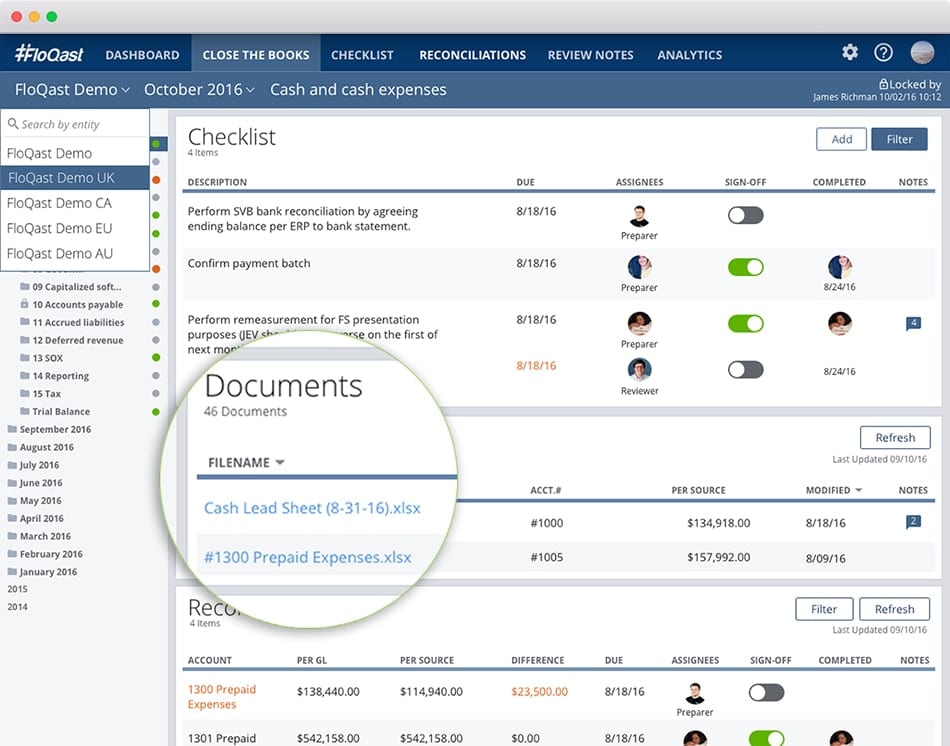Sort documents by MODIFIED column arrow
The image size is (950, 746).
pyautogui.click(x=859, y=490)
